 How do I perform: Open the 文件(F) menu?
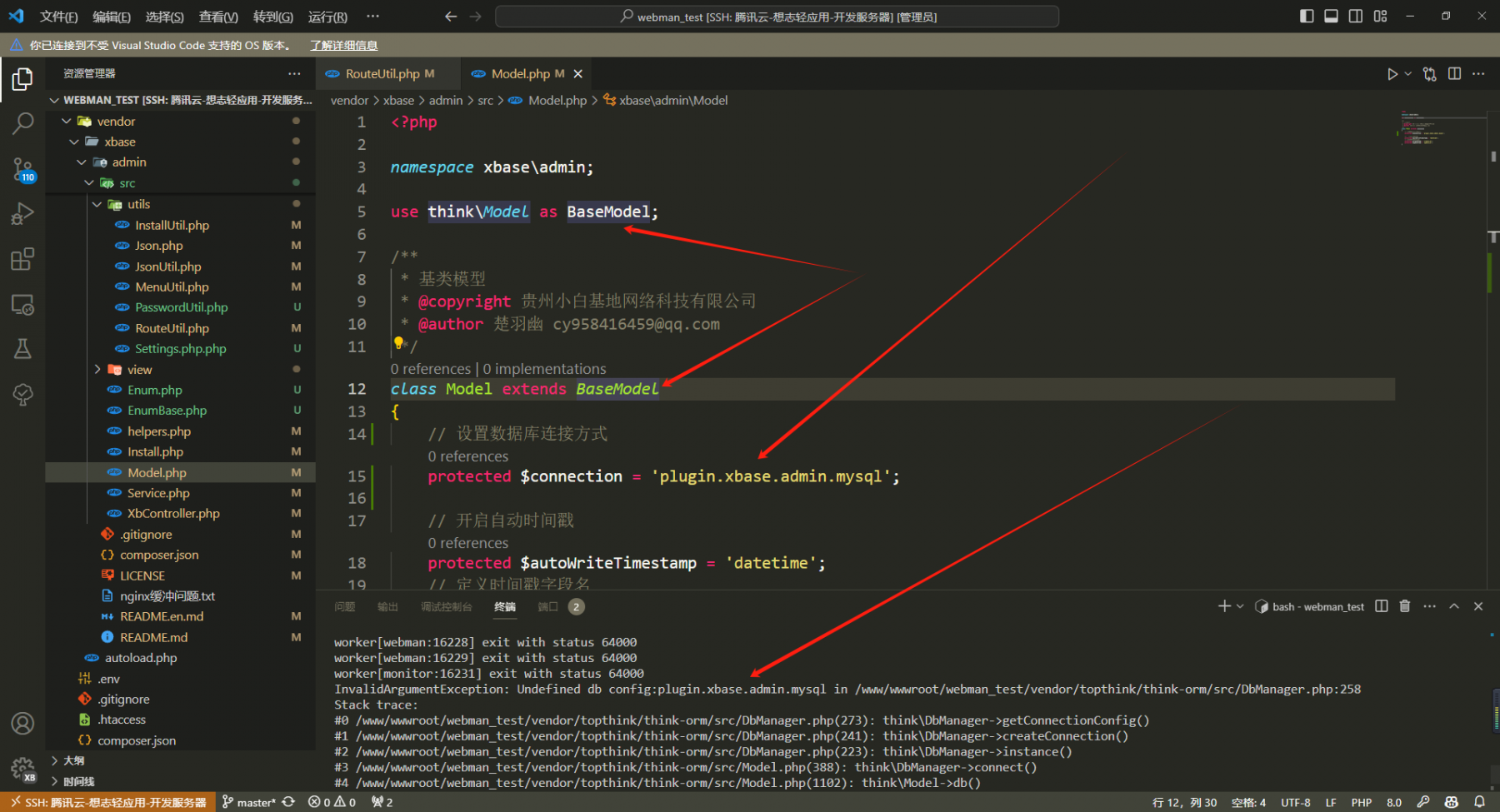pyautogui.click(x=58, y=17)
